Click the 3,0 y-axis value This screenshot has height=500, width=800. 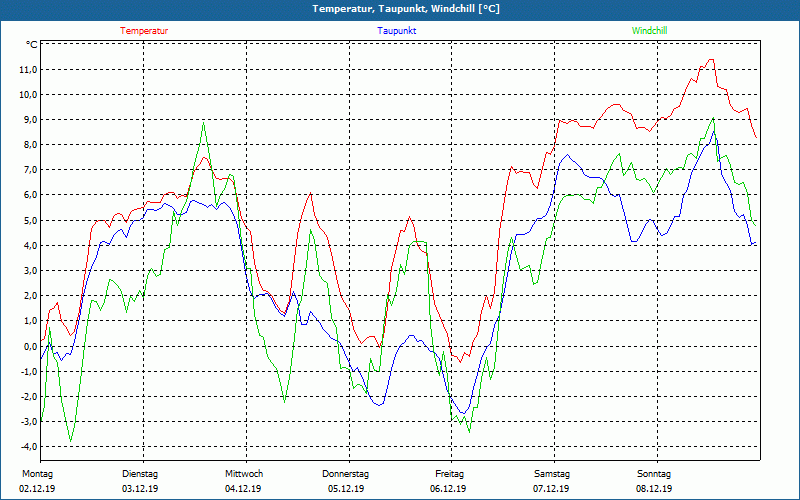pos(29,270)
